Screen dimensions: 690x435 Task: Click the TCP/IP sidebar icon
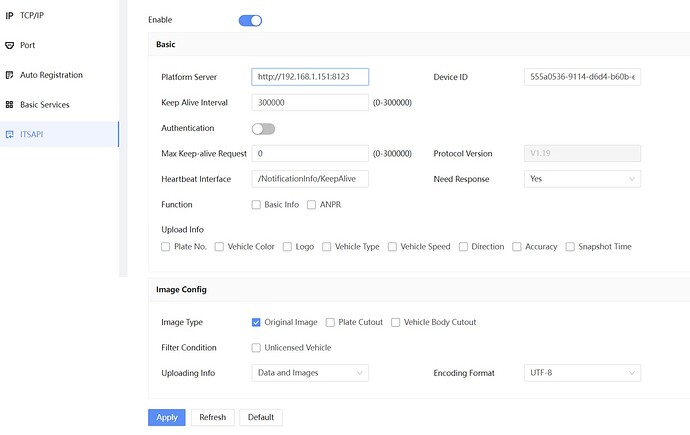(9, 15)
